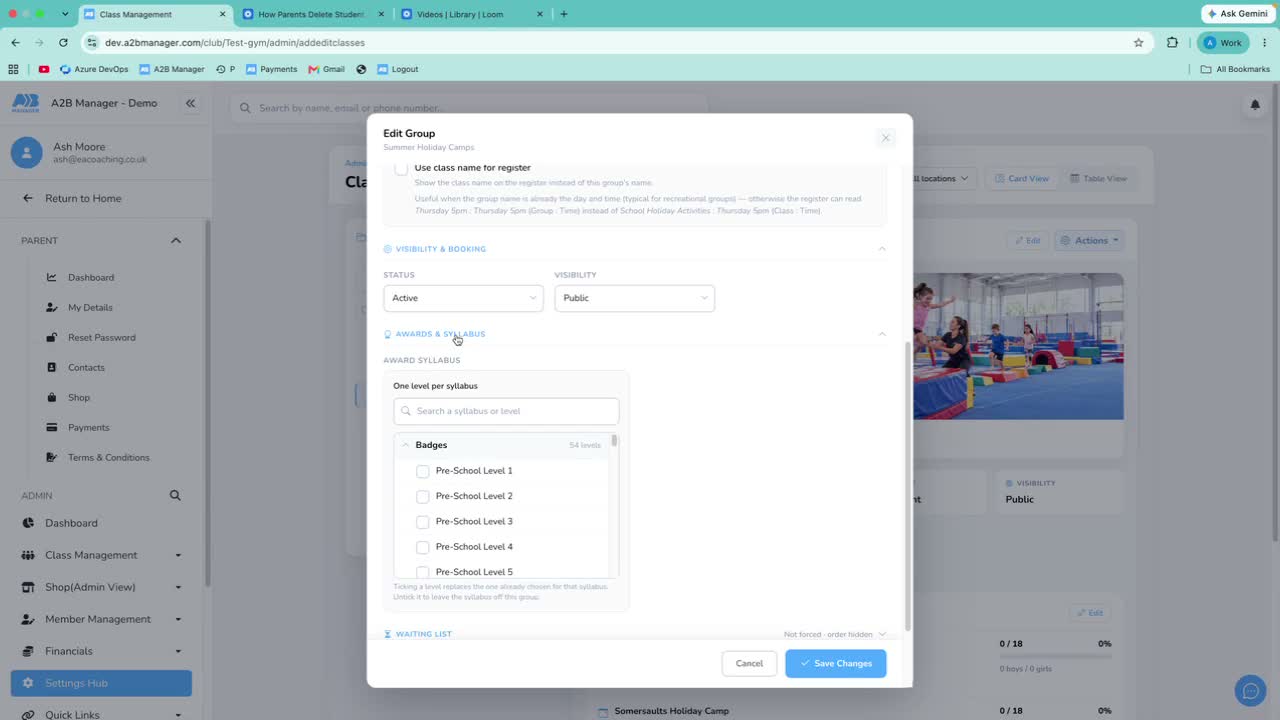Image resolution: width=1280 pixels, height=720 pixels.
Task: Open the Chrome menu three dots
Action: (1265, 43)
